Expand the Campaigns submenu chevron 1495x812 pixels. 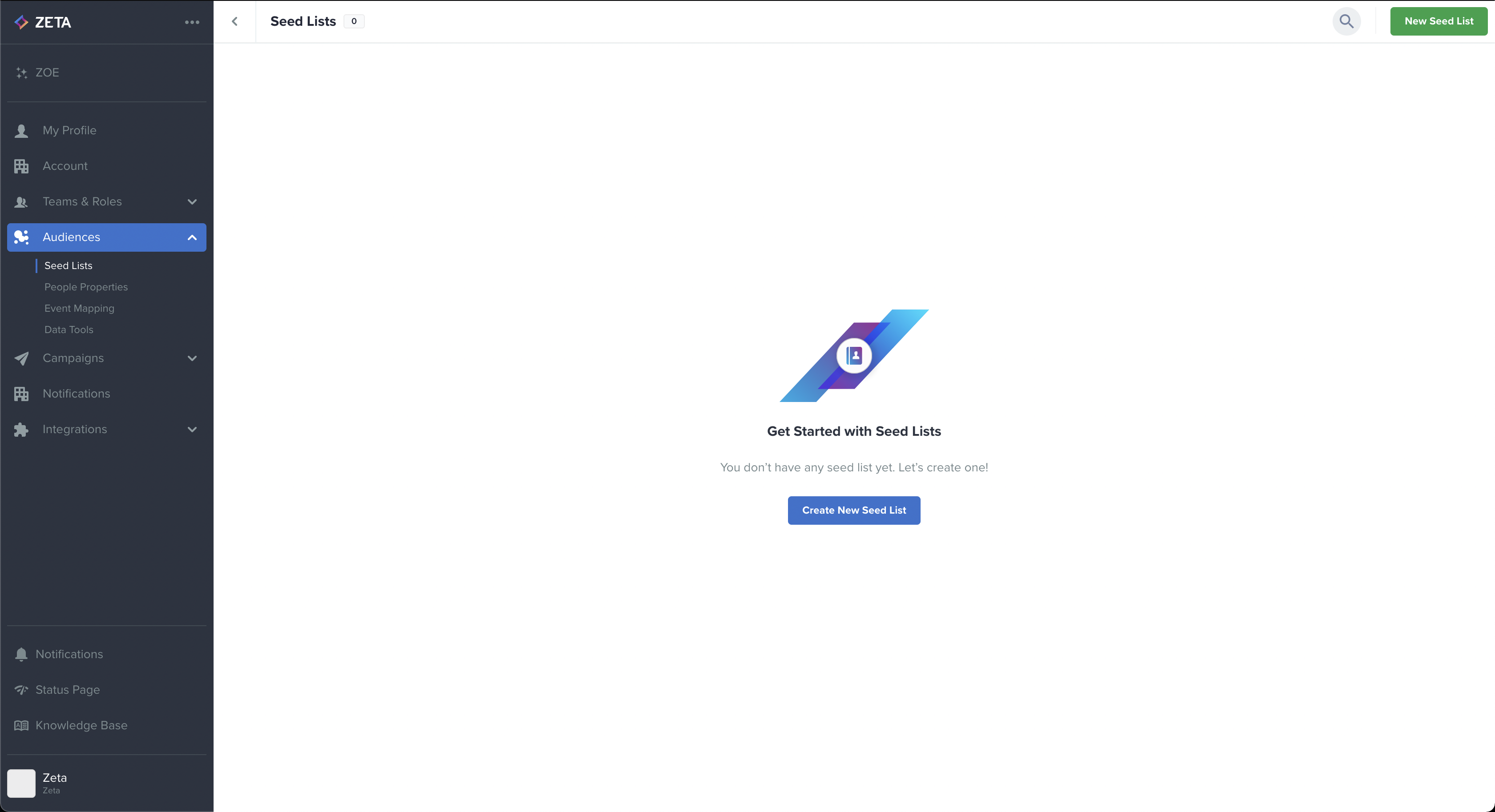[192, 358]
